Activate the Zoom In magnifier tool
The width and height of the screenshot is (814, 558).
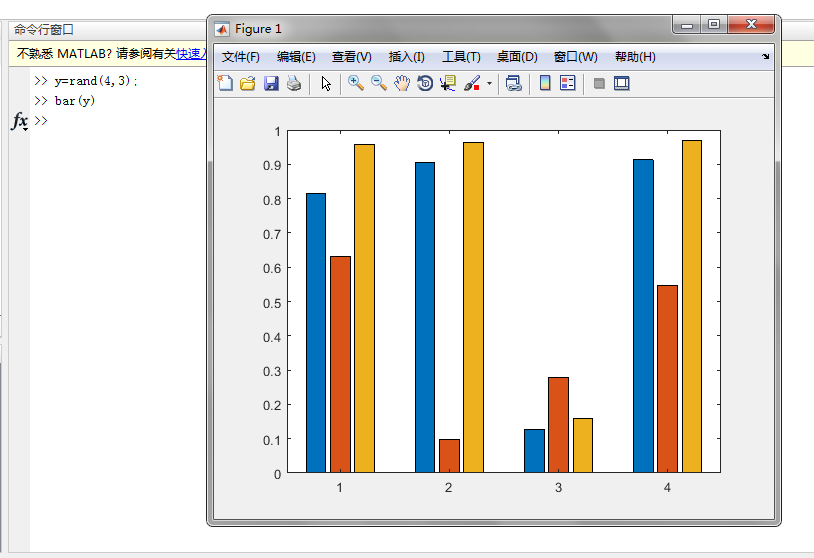pos(356,83)
